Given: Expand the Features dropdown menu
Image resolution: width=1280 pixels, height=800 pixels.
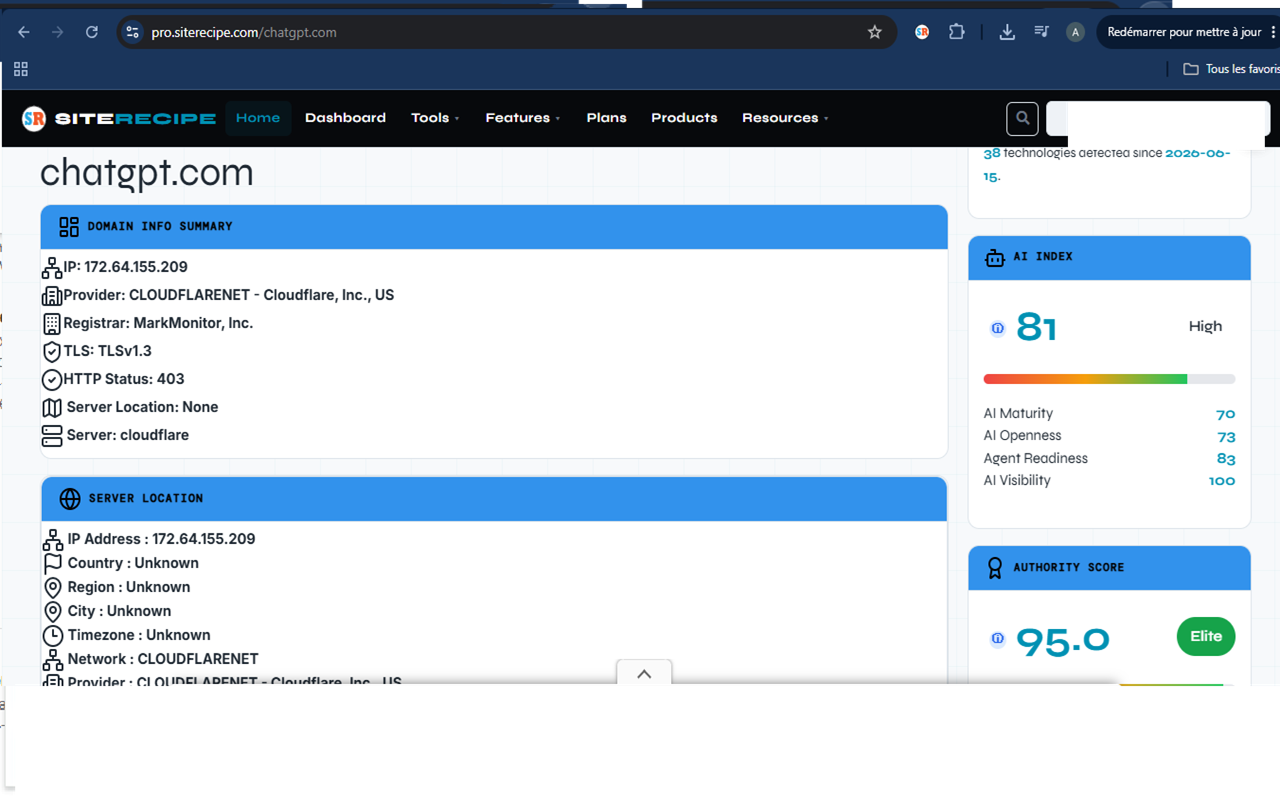Looking at the screenshot, I should point(522,118).
